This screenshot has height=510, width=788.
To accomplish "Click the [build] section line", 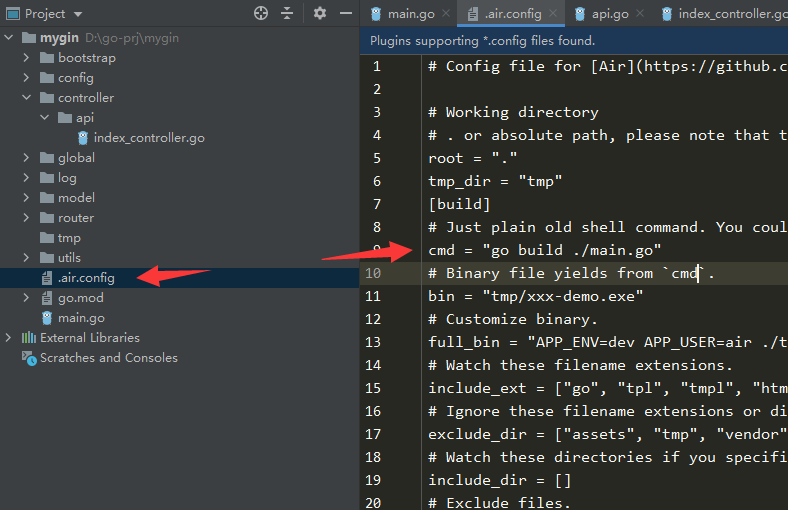I will point(459,204).
